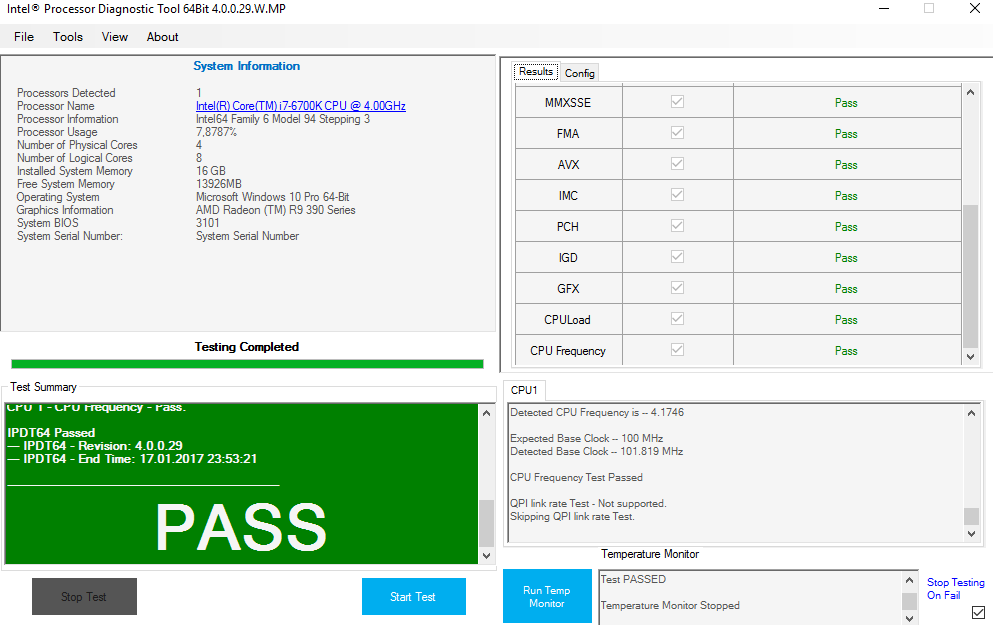The width and height of the screenshot is (993, 625).
Task: Click the Temperature Monitor scroll up arrow
Action: tap(909, 580)
